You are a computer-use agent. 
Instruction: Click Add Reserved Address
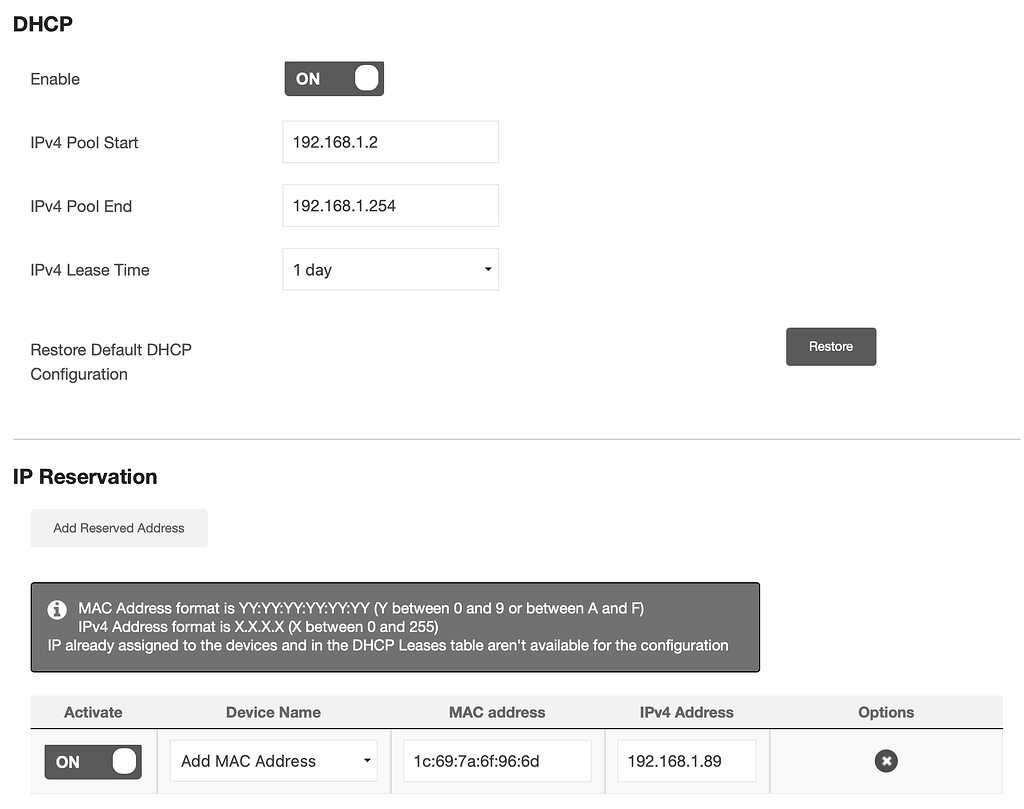tap(118, 528)
